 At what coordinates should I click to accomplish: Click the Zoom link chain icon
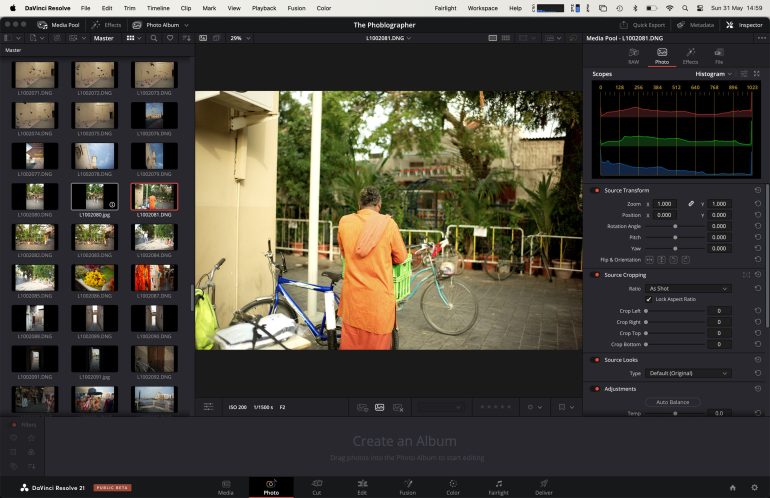pos(691,203)
